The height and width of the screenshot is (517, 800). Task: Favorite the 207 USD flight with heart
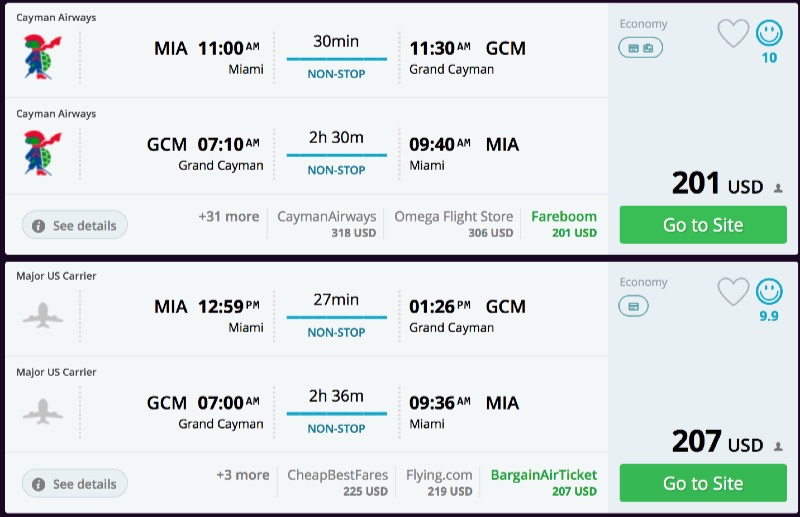[x=733, y=292]
